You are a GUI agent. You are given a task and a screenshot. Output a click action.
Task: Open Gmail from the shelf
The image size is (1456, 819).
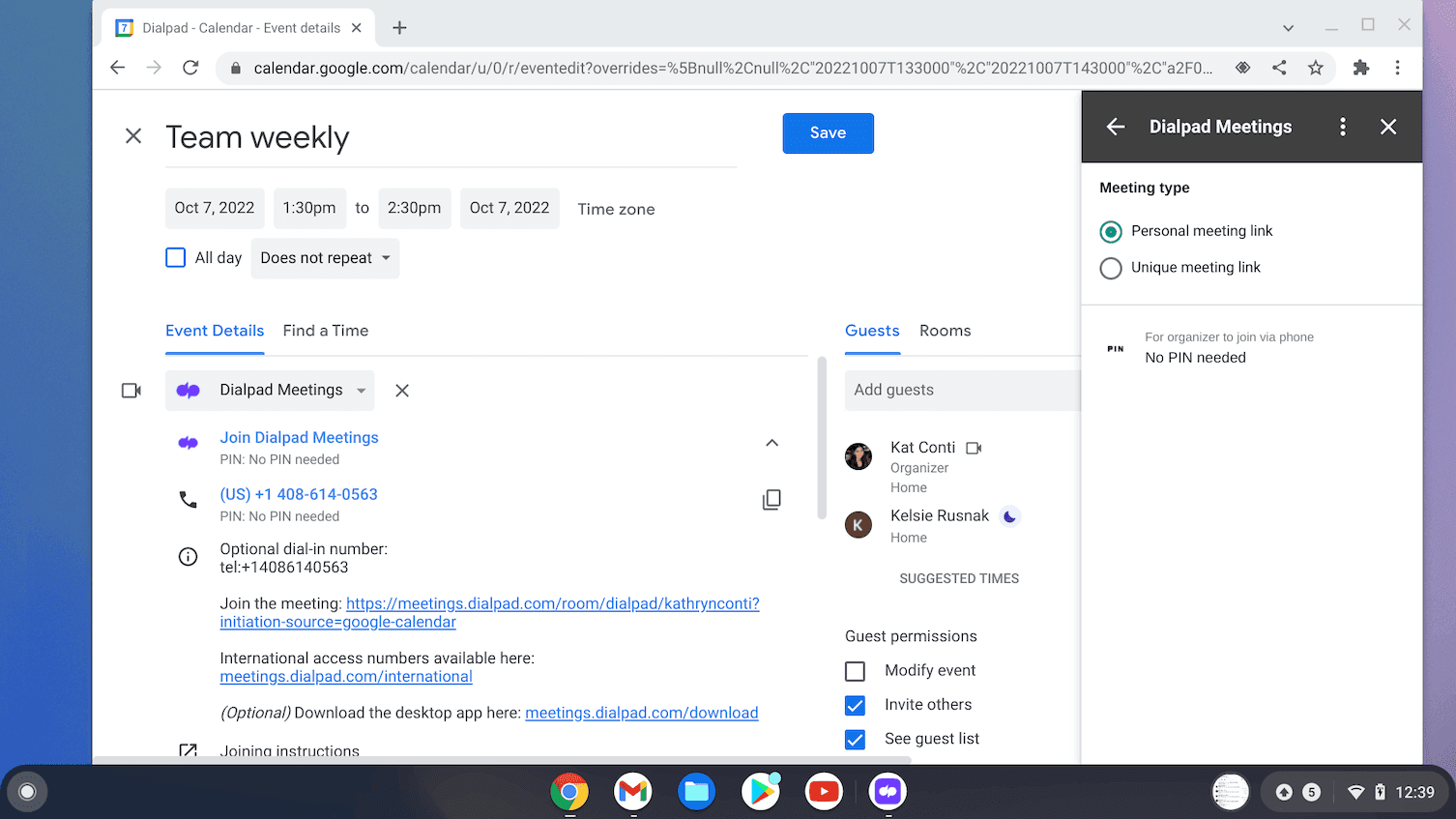(x=633, y=791)
